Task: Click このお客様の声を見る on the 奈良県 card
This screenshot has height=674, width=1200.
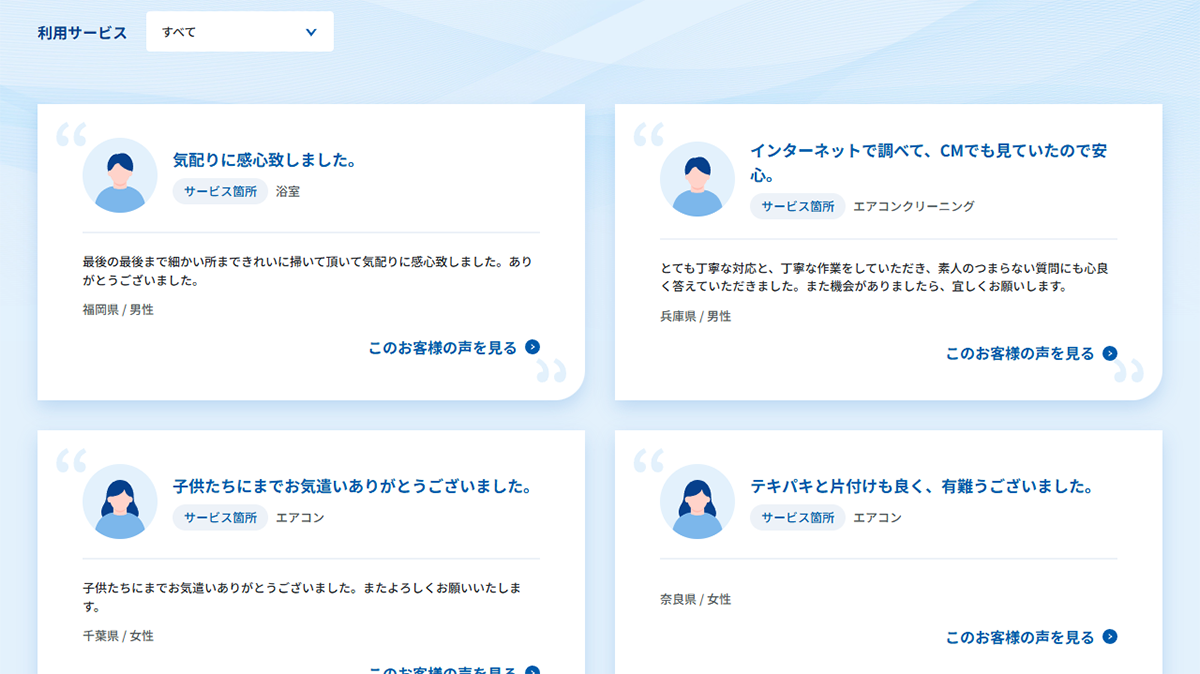Action: pos(1022,637)
